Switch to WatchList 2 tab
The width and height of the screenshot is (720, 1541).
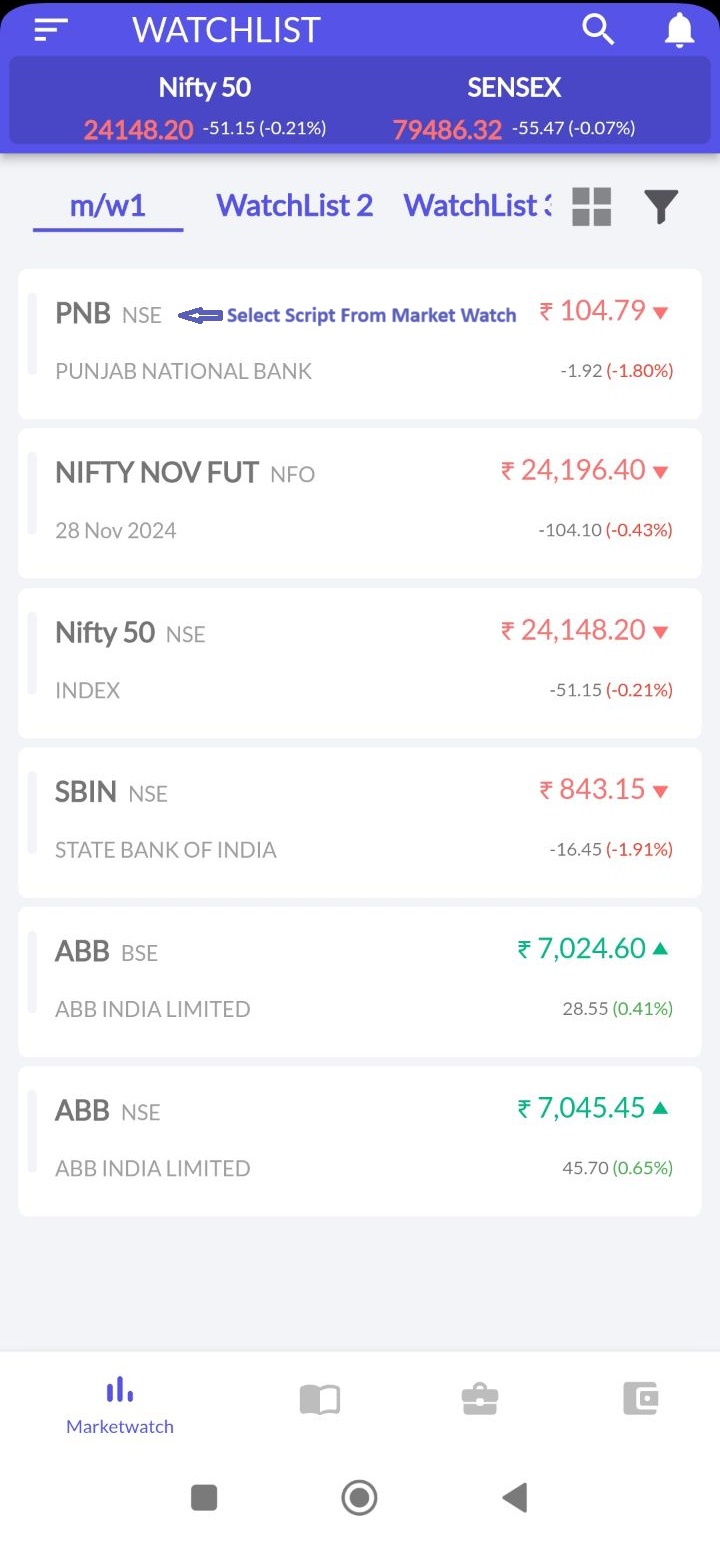294,206
